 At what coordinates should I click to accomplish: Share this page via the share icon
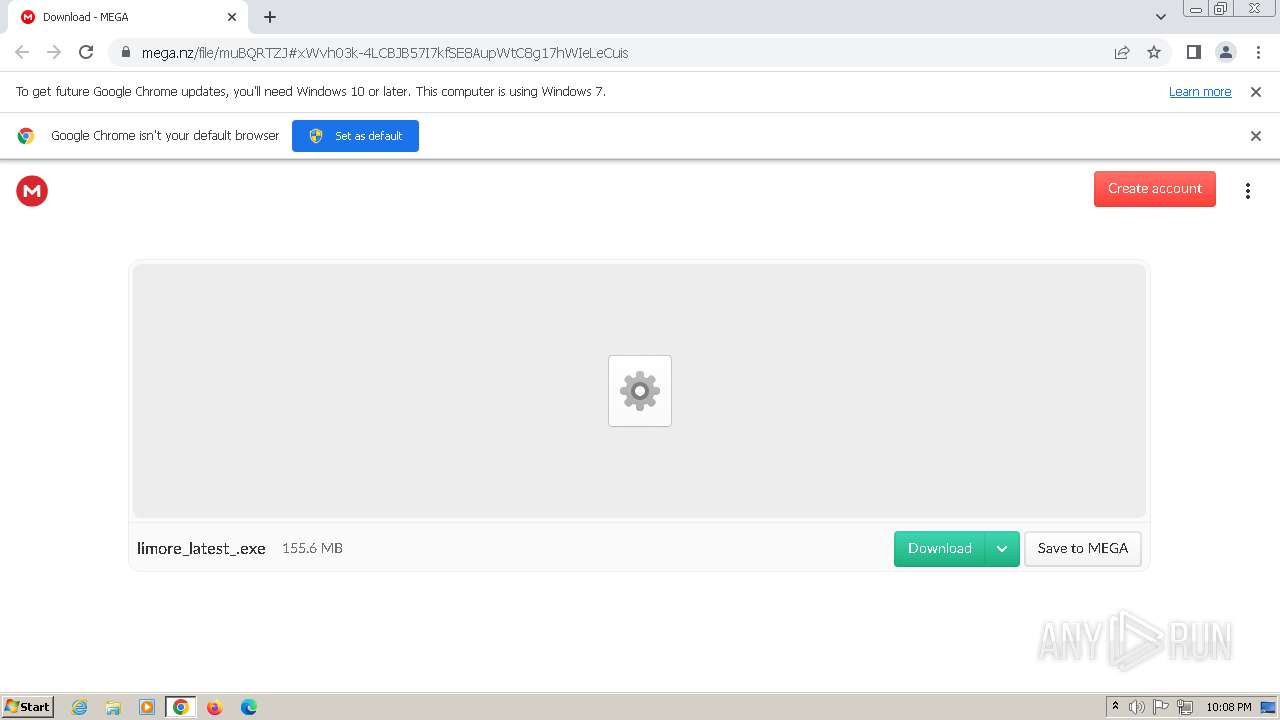coord(1122,52)
